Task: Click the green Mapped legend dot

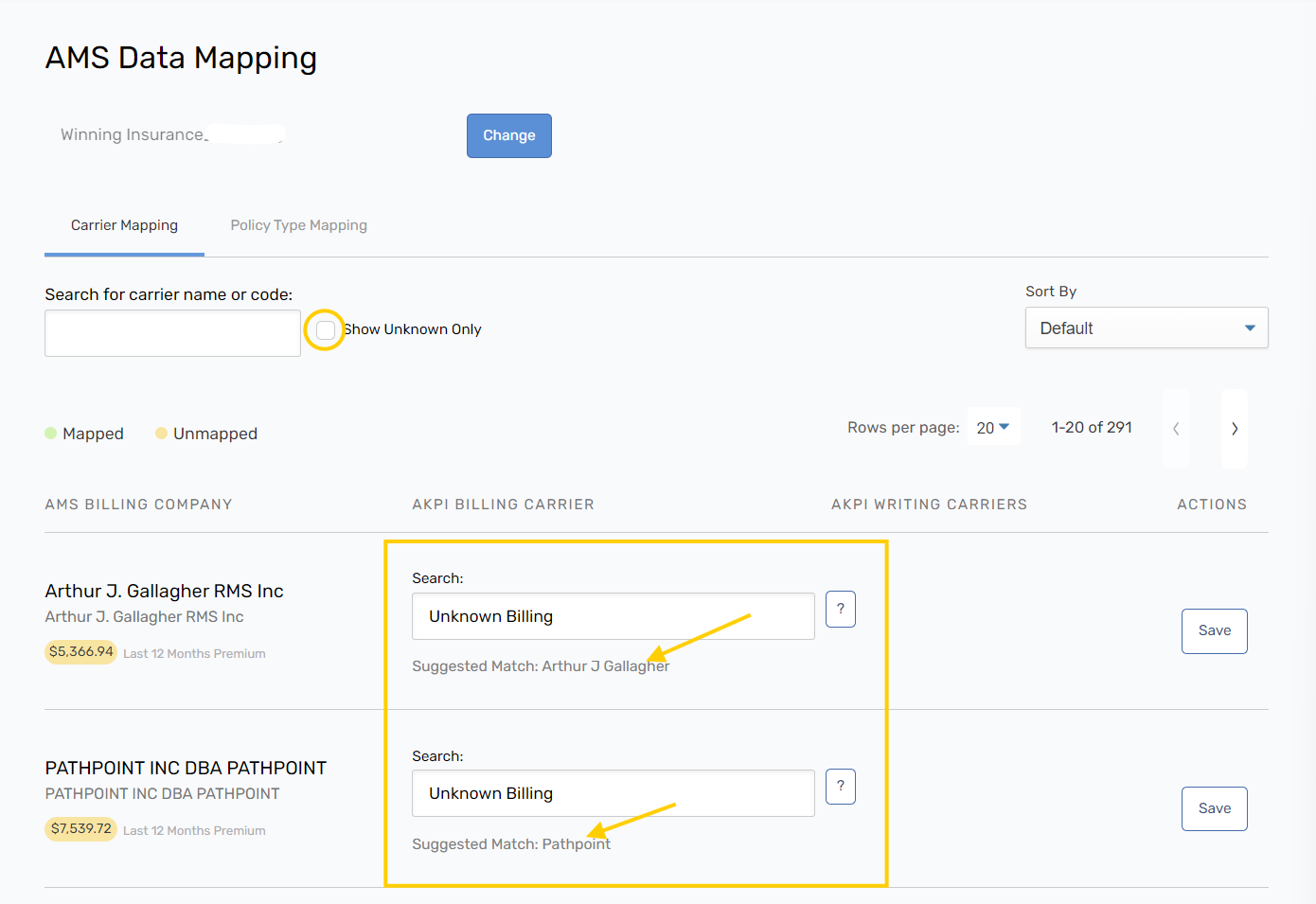Action: click(x=51, y=433)
